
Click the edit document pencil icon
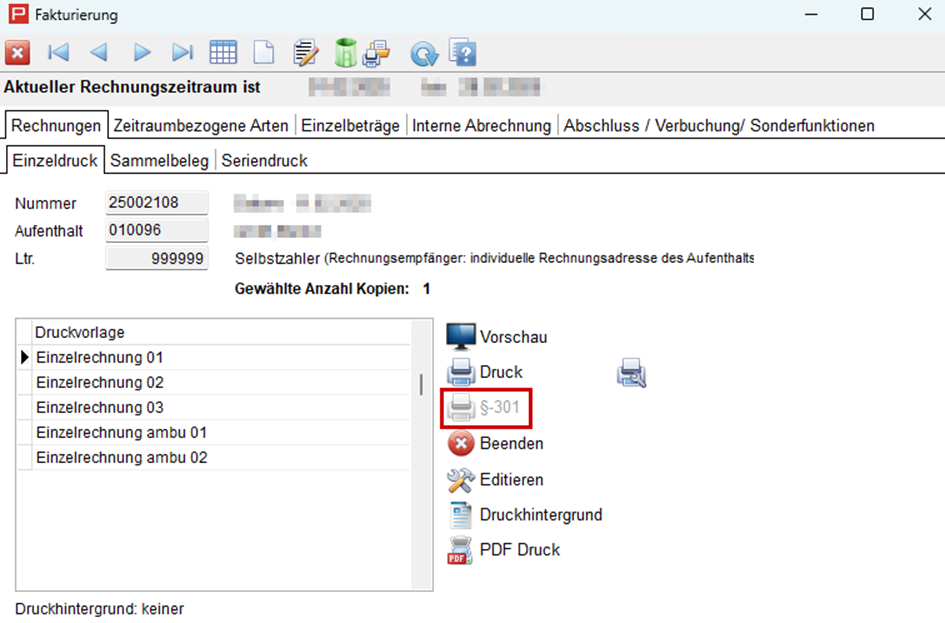304,53
